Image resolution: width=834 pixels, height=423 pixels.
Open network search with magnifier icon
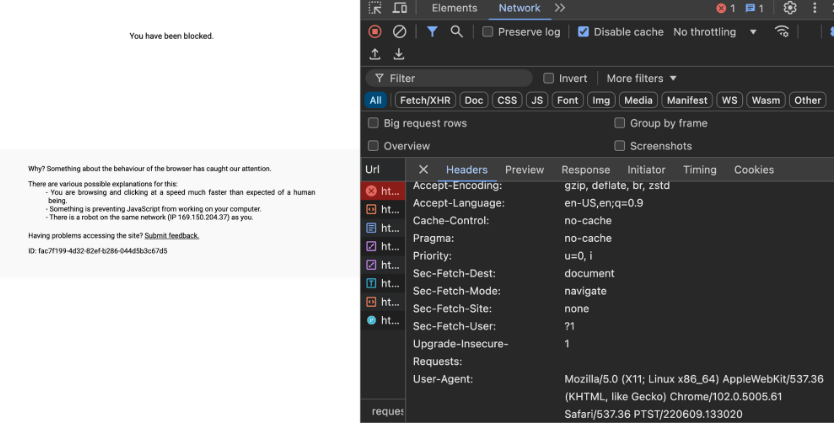click(x=457, y=32)
